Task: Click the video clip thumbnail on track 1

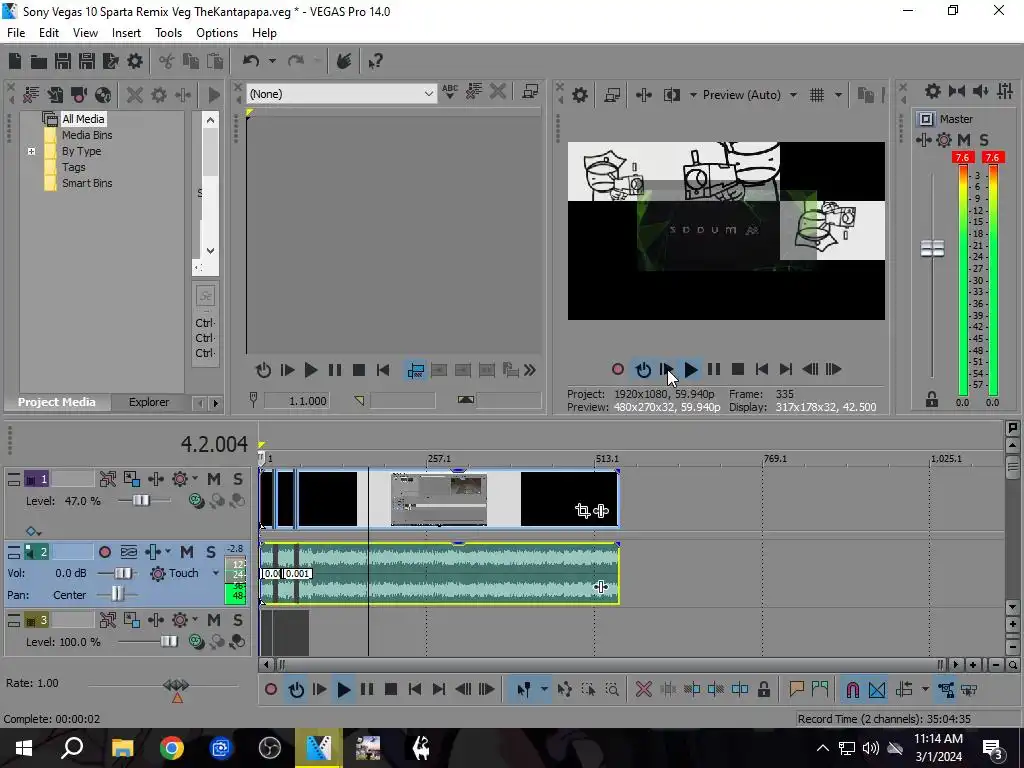Action: [x=439, y=499]
